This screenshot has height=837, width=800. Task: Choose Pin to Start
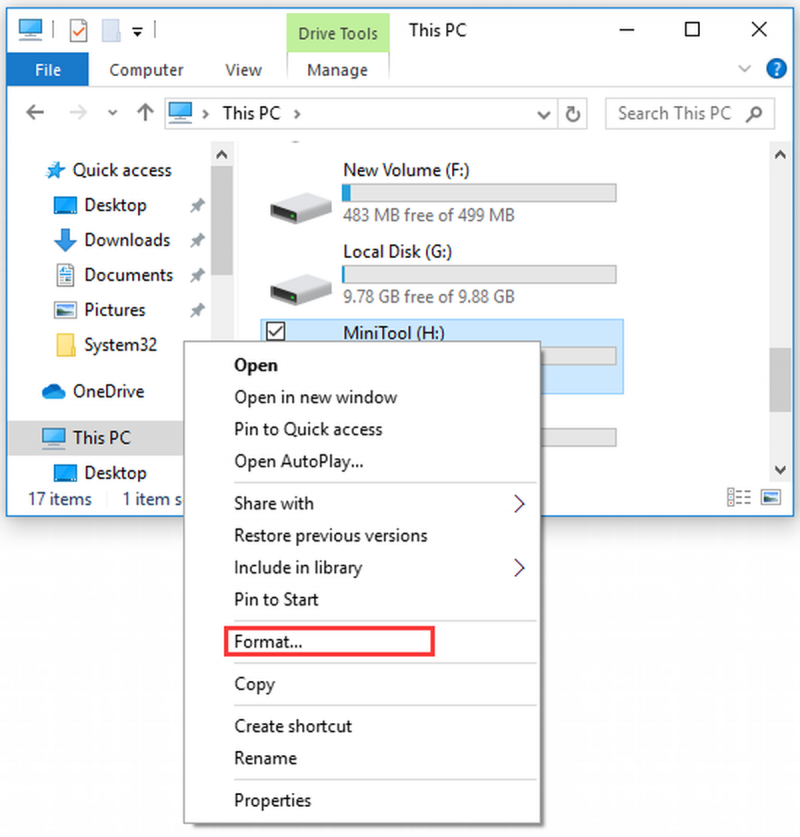pyautogui.click(x=276, y=599)
